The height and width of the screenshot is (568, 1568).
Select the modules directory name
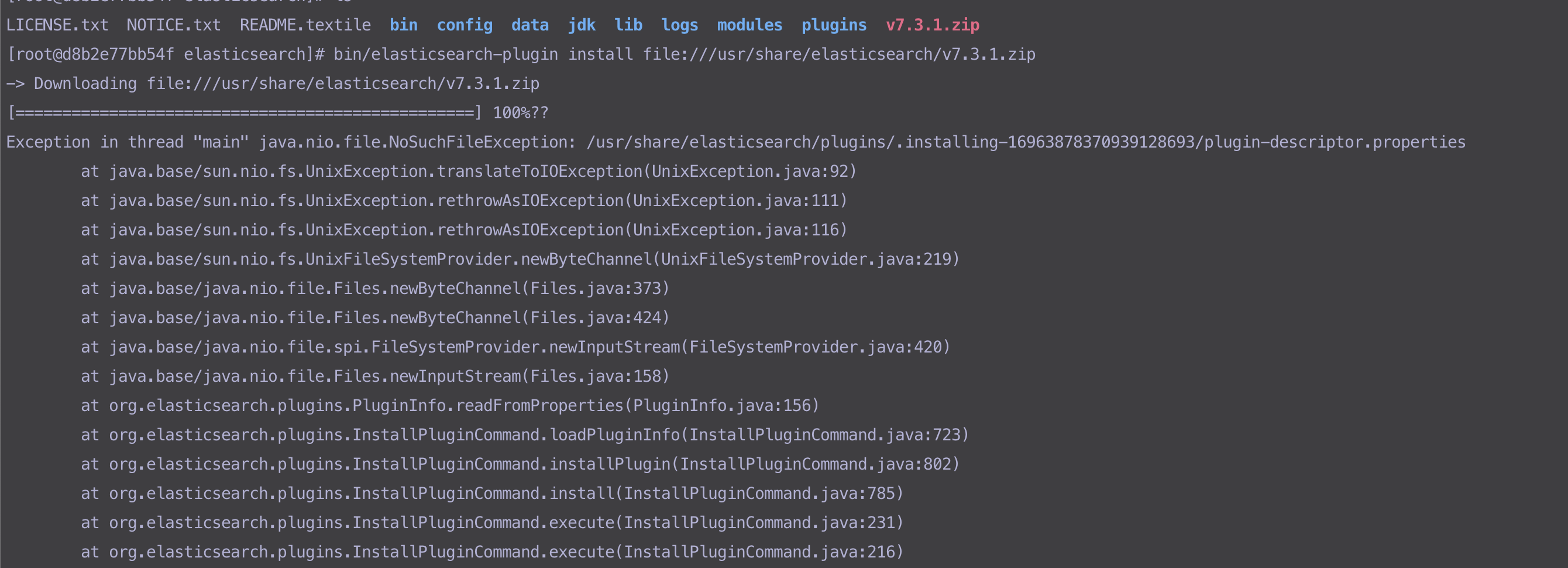tap(749, 25)
